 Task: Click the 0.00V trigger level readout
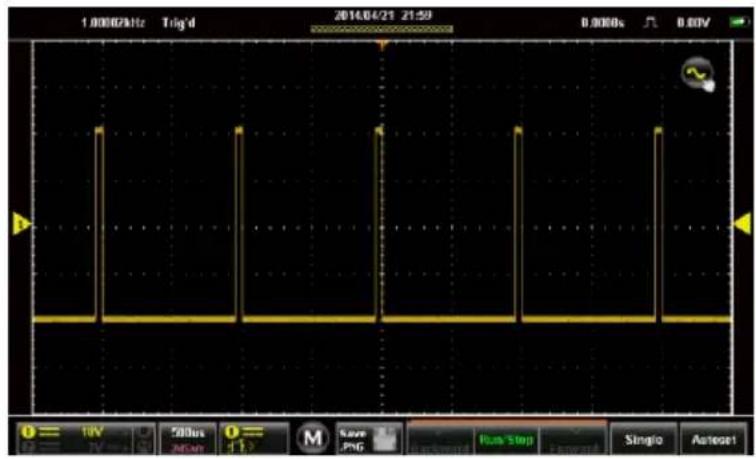[x=693, y=22]
